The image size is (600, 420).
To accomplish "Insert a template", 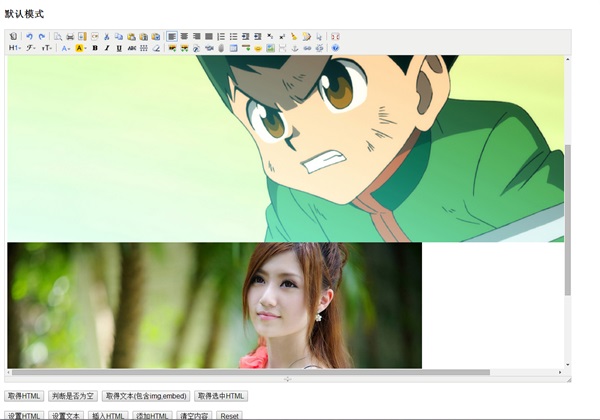I will [82, 36].
